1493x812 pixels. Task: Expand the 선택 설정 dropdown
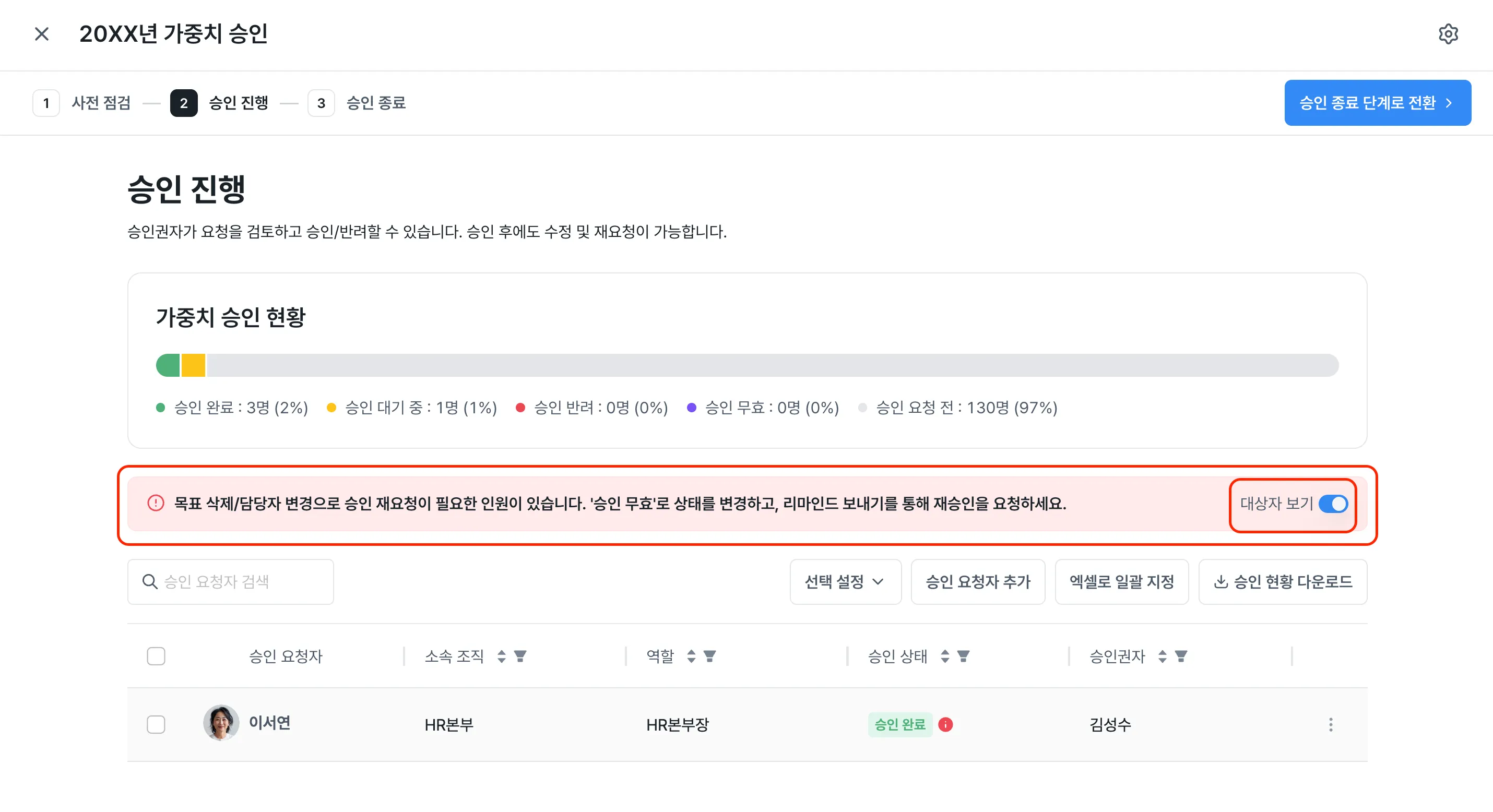(x=845, y=581)
